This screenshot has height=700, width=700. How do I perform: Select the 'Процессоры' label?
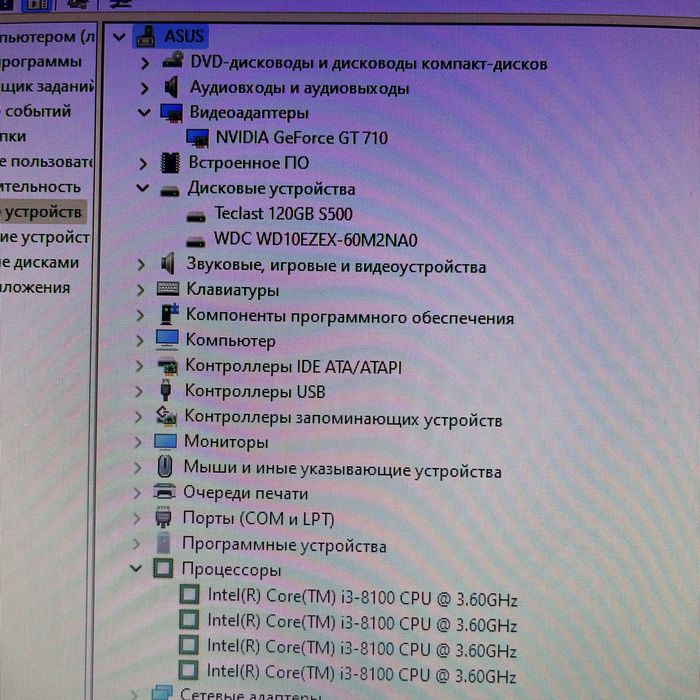(231, 570)
